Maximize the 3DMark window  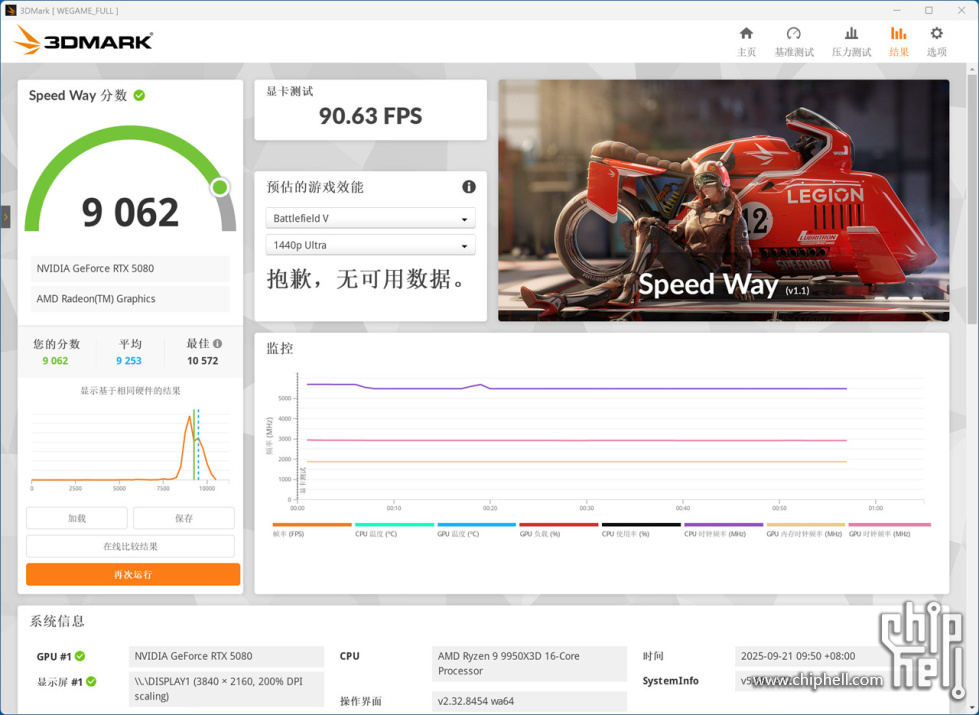[x=929, y=10]
